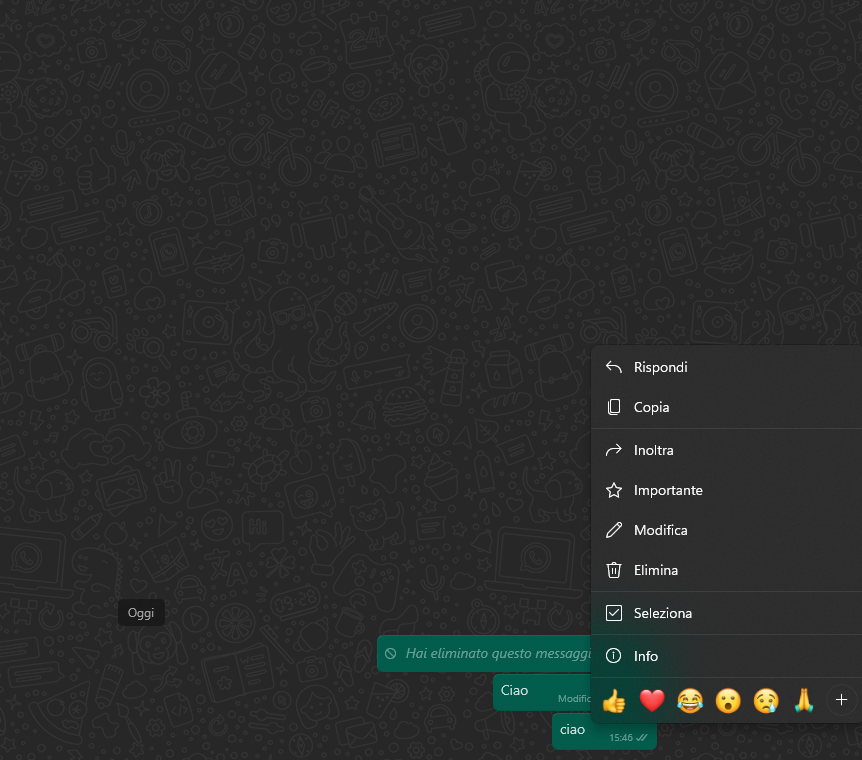React with the red heart emoji
This screenshot has width=862, height=760.
(x=652, y=701)
